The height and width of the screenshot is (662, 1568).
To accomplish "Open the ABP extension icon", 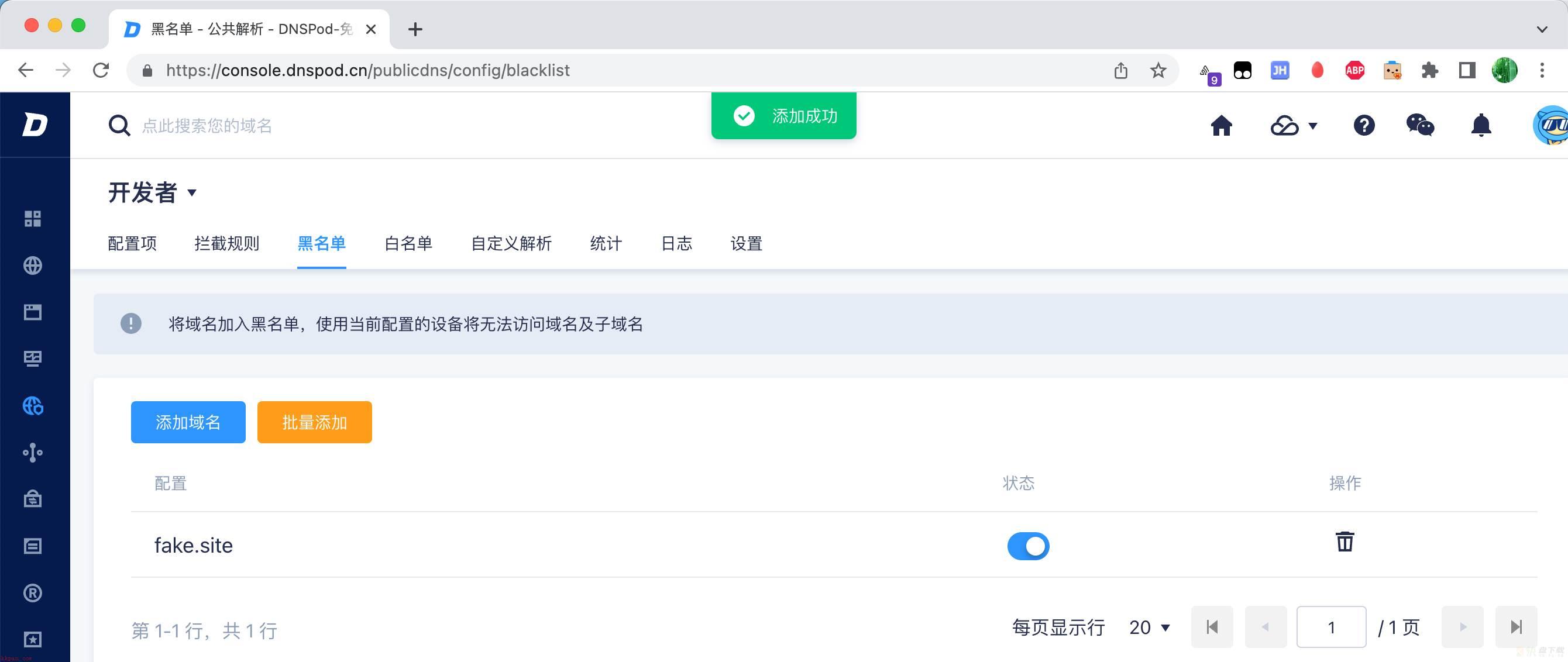I will click(1355, 70).
